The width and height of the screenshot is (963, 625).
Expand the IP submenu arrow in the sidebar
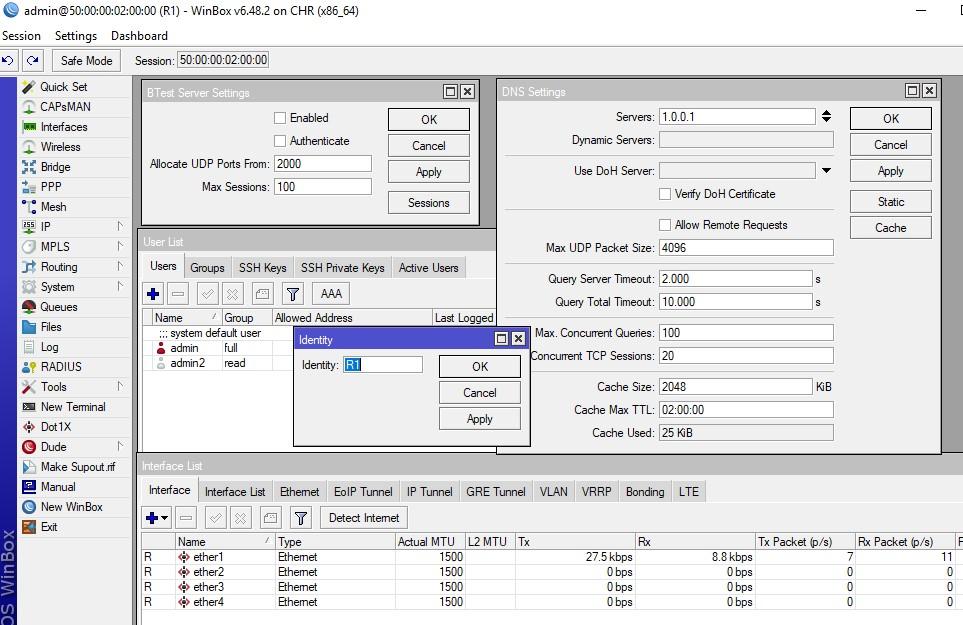[120, 227]
